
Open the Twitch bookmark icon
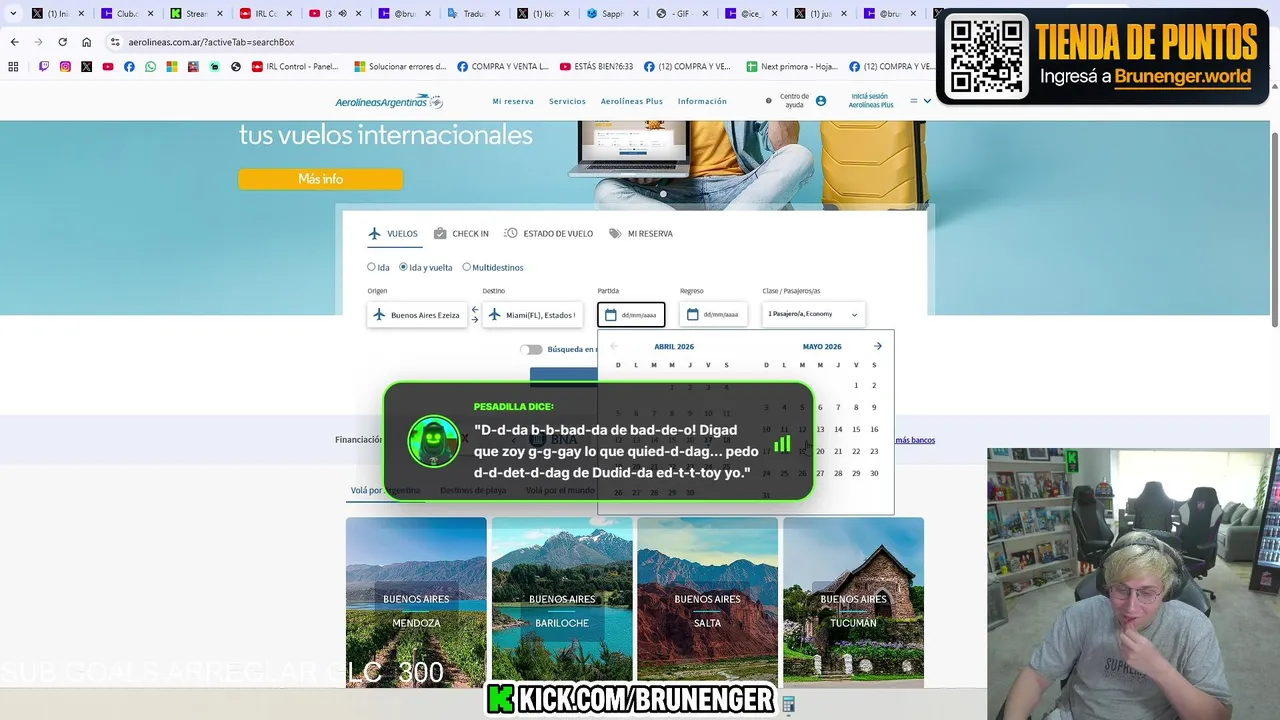[x=44, y=67]
